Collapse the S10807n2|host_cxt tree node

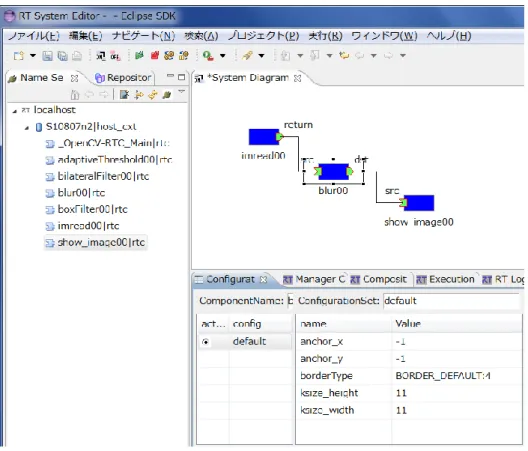click(27, 128)
